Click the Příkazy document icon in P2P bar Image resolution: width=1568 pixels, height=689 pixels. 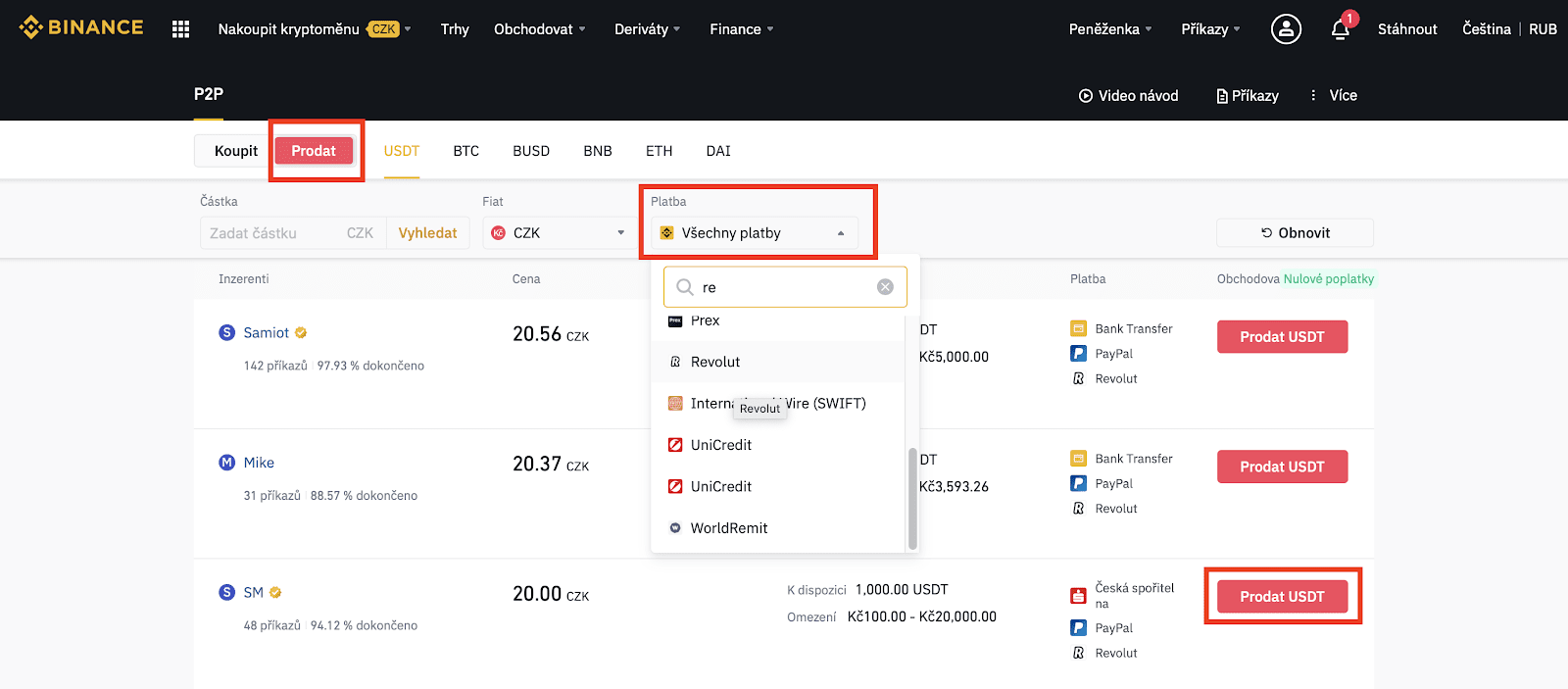1222,96
